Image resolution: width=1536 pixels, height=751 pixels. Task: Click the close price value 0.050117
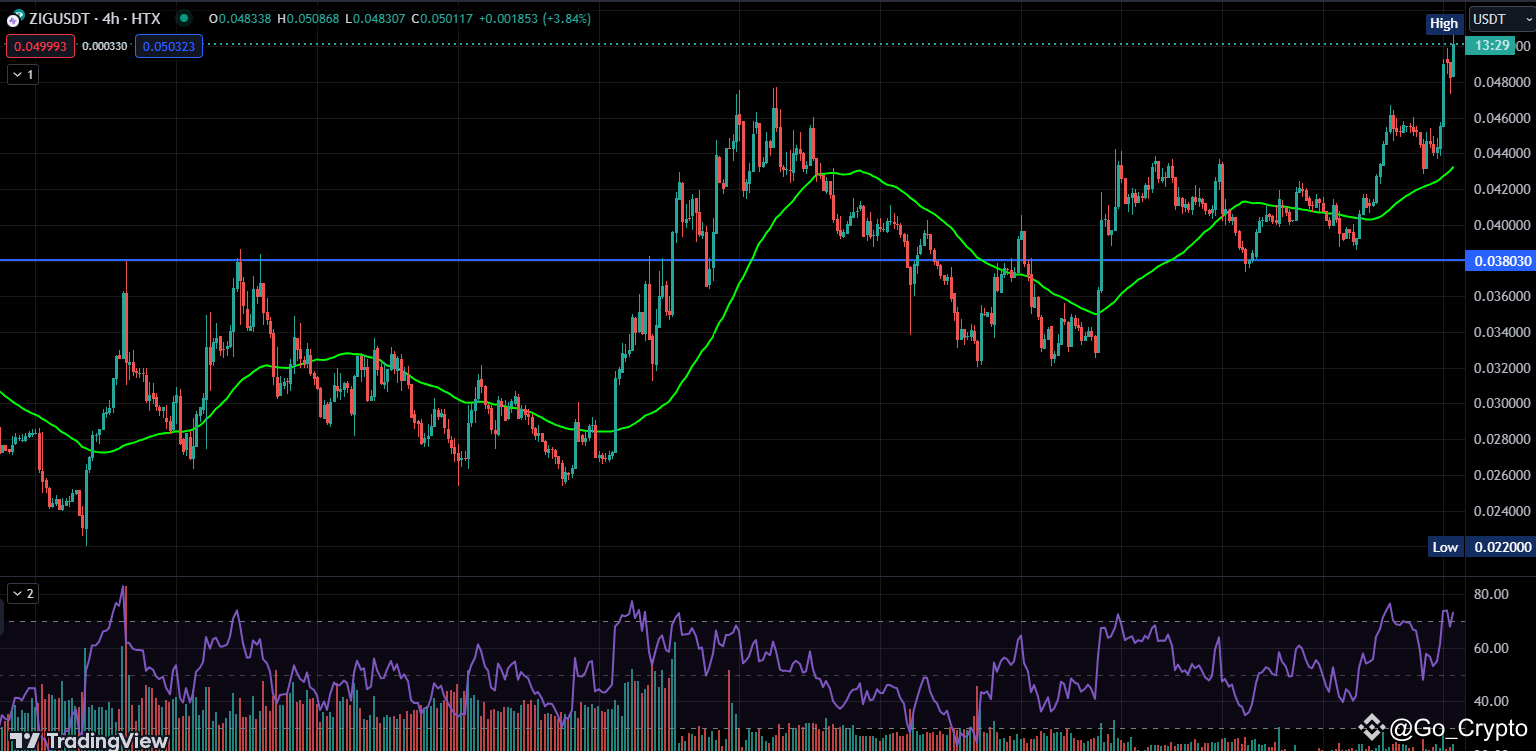(448, 19)
